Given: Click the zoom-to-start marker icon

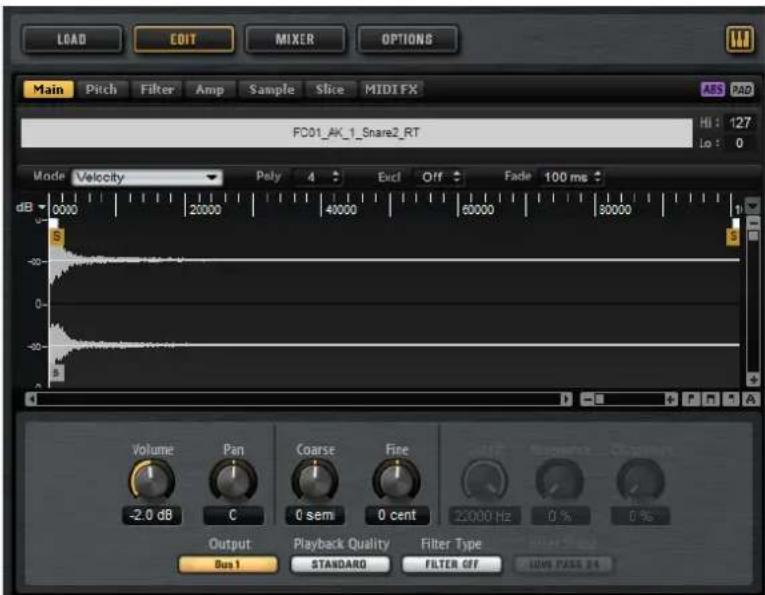Looking at the screenshot, I should [x=690, y=399].
